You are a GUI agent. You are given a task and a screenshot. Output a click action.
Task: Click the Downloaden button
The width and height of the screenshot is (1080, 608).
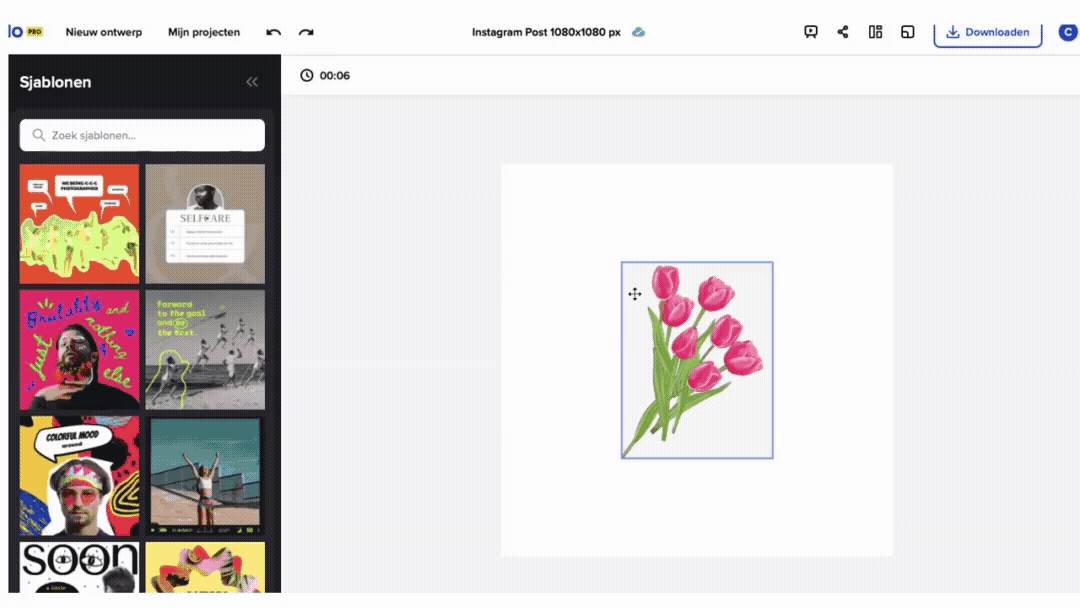click(988, 33)
